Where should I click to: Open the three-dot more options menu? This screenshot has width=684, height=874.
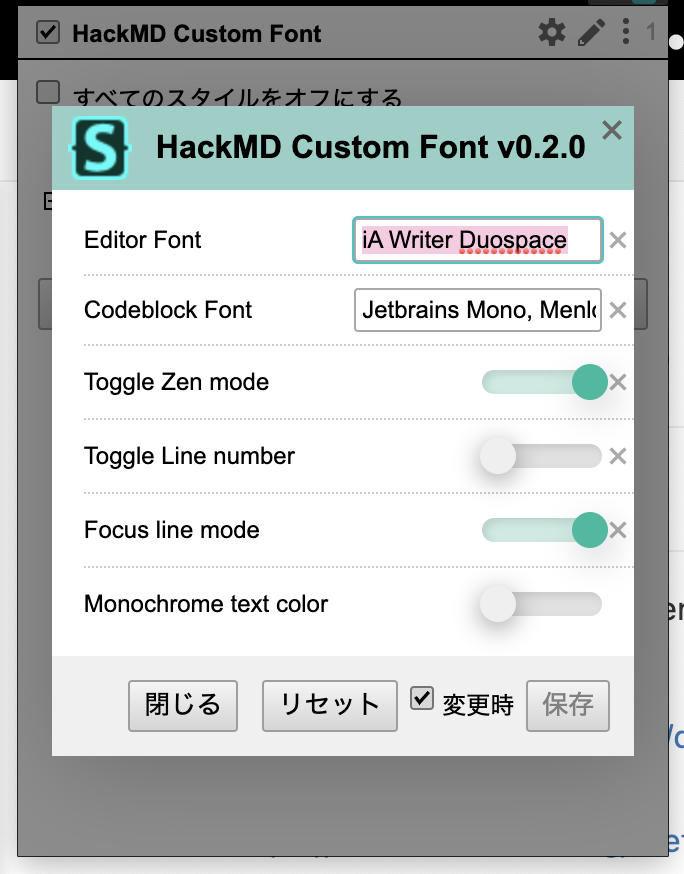coord(626,33)
